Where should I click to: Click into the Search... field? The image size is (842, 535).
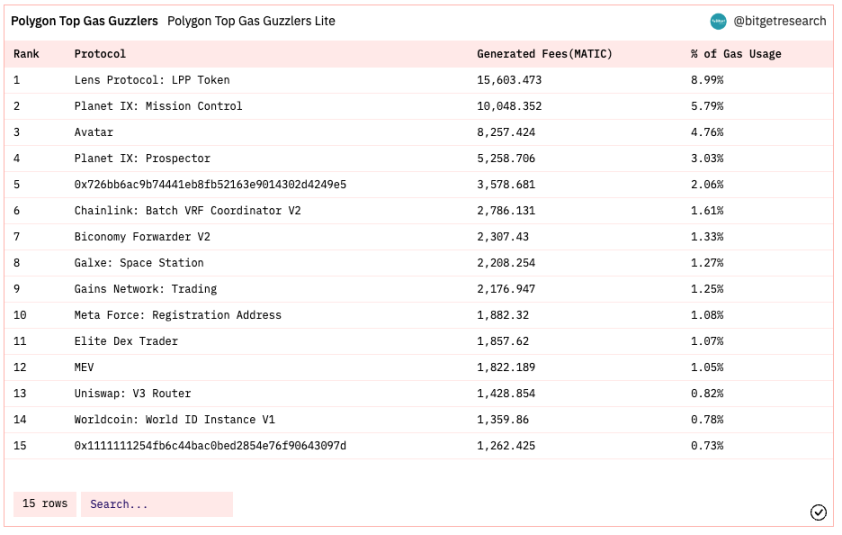coord(157,504)
